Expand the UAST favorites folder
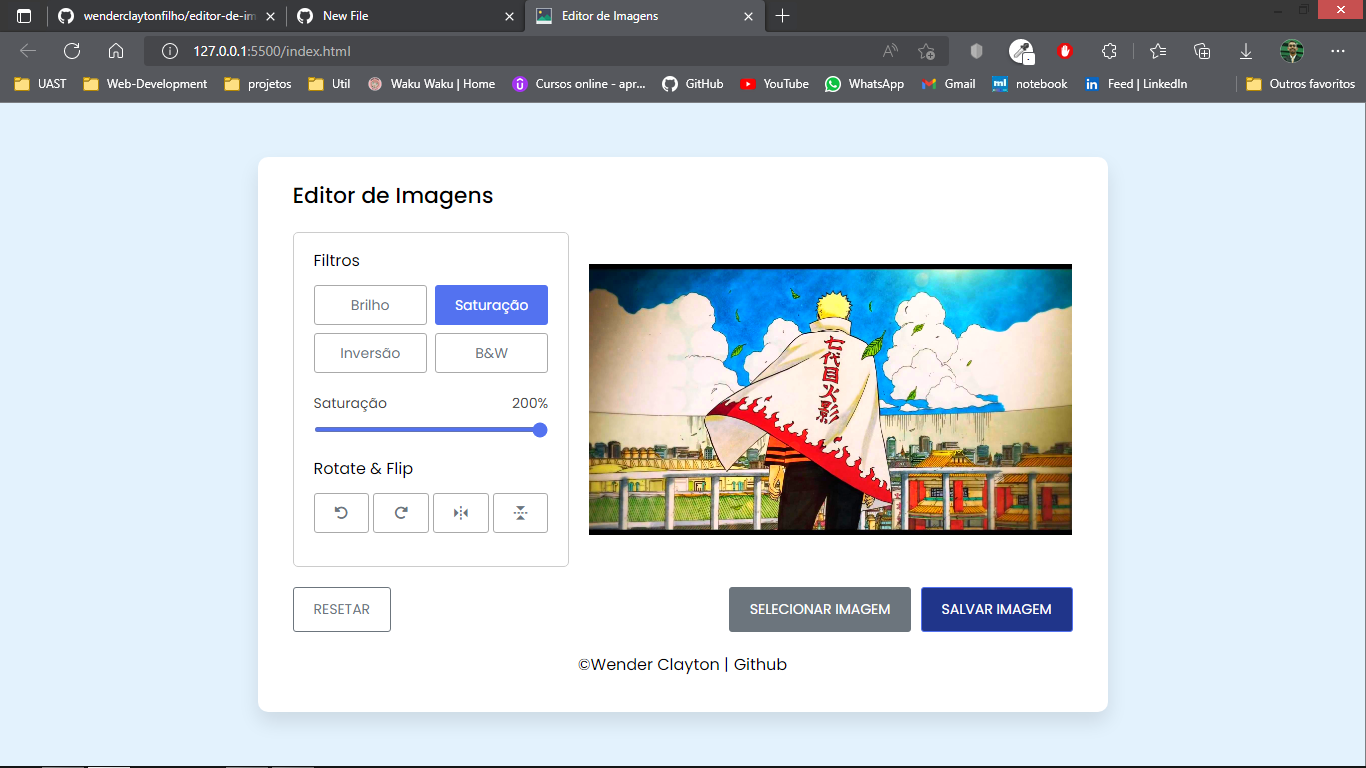The width and height of the screenshot is (1366, 768). 38,84
